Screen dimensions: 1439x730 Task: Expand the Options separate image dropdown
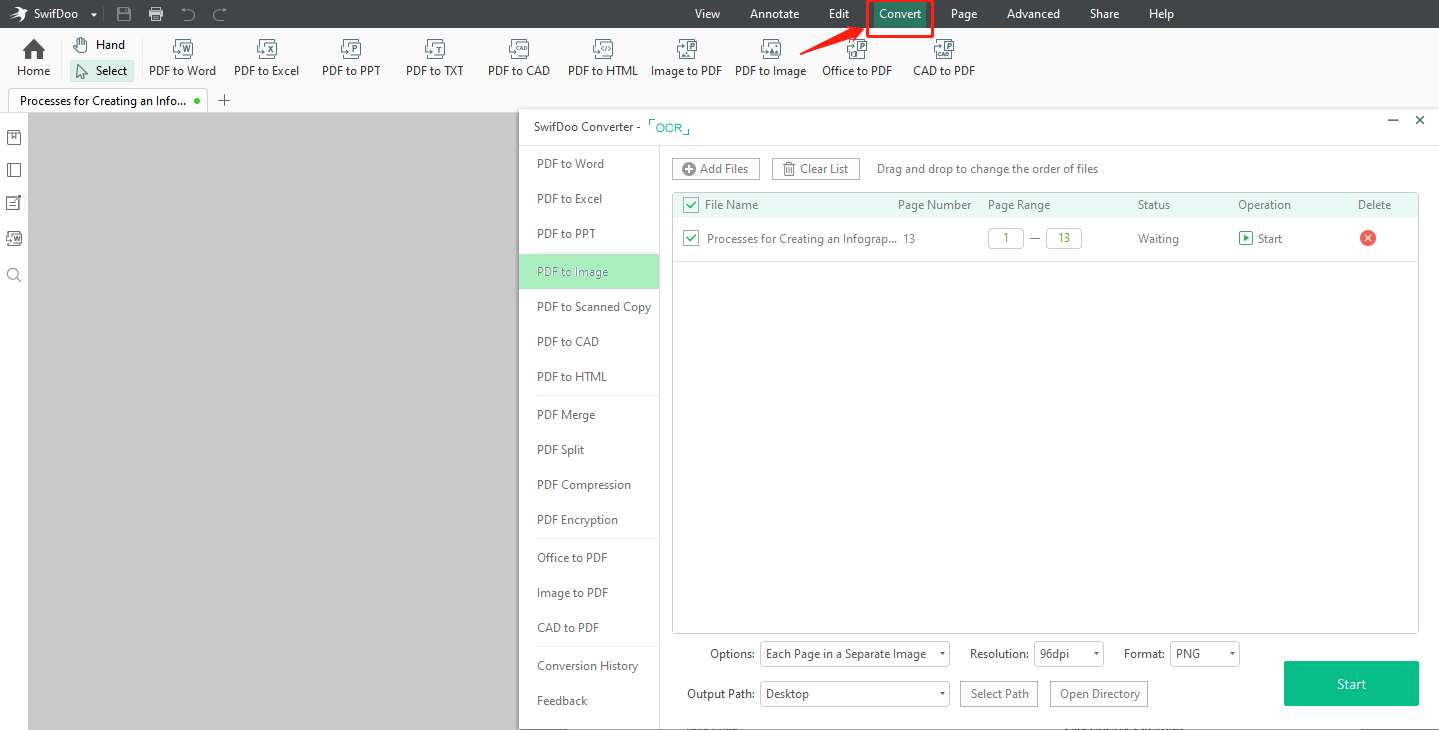pyautogui.click(x=855, y=654)
